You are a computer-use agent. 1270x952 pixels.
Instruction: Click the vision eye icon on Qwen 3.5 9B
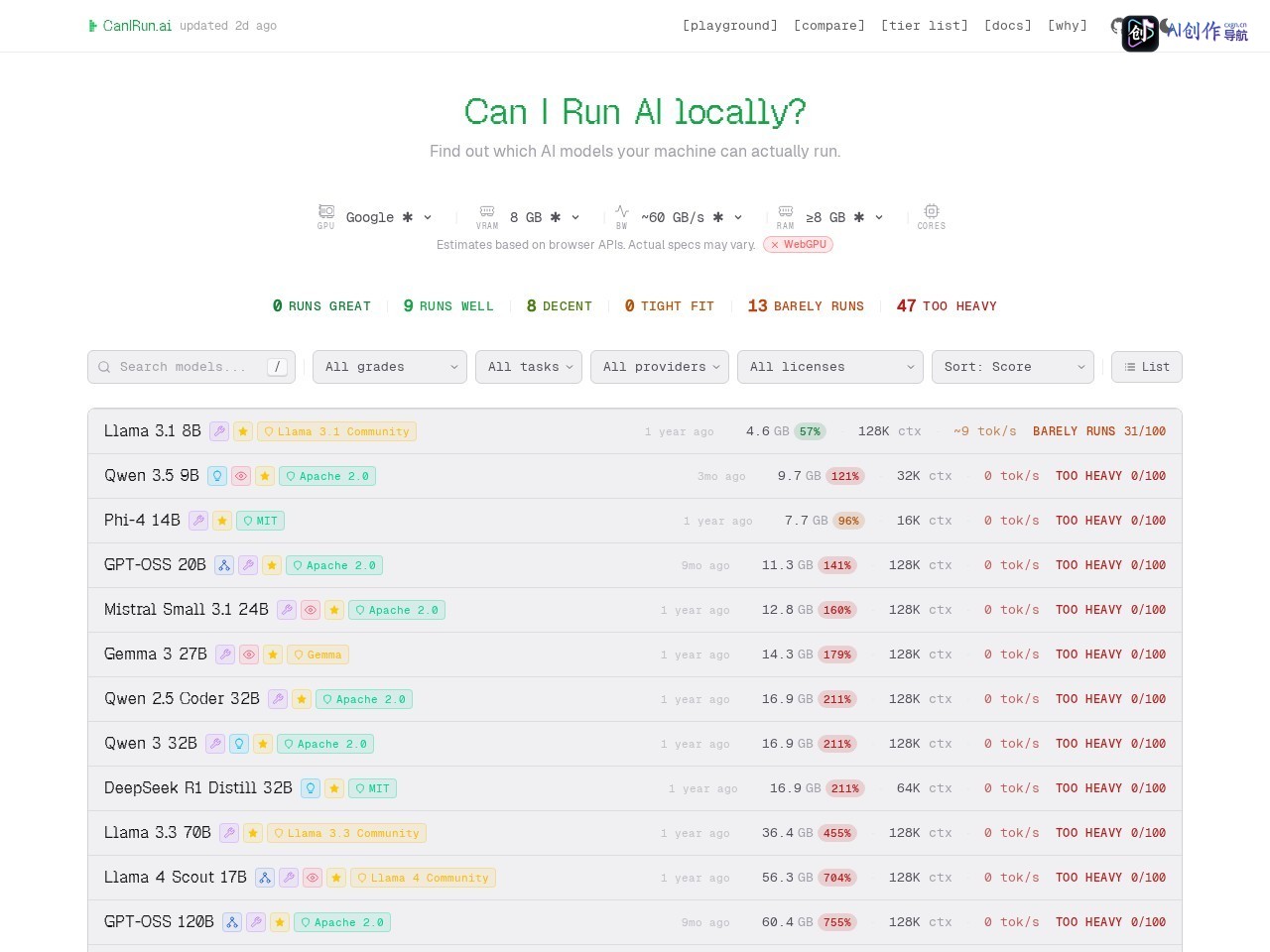[x=241, y=476]
